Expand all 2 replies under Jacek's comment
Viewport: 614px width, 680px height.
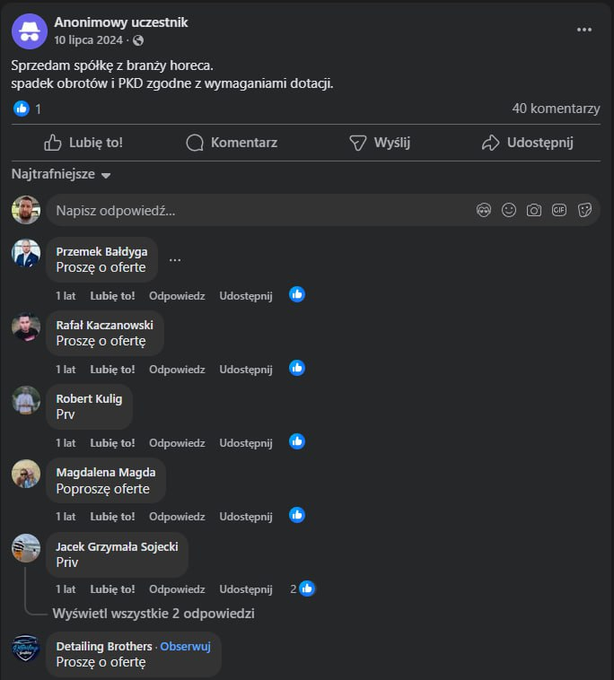click(x=153, y=613)
